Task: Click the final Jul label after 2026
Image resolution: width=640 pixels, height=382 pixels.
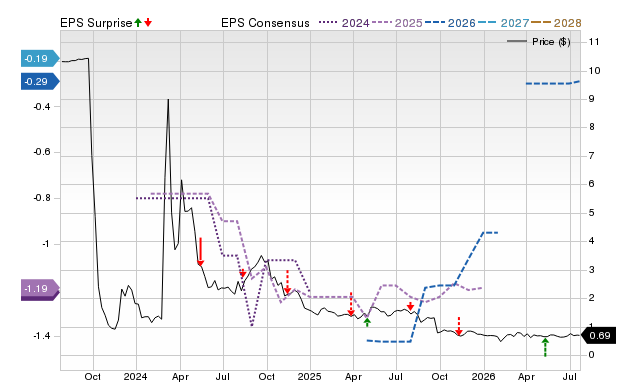Action: point(570,376)
